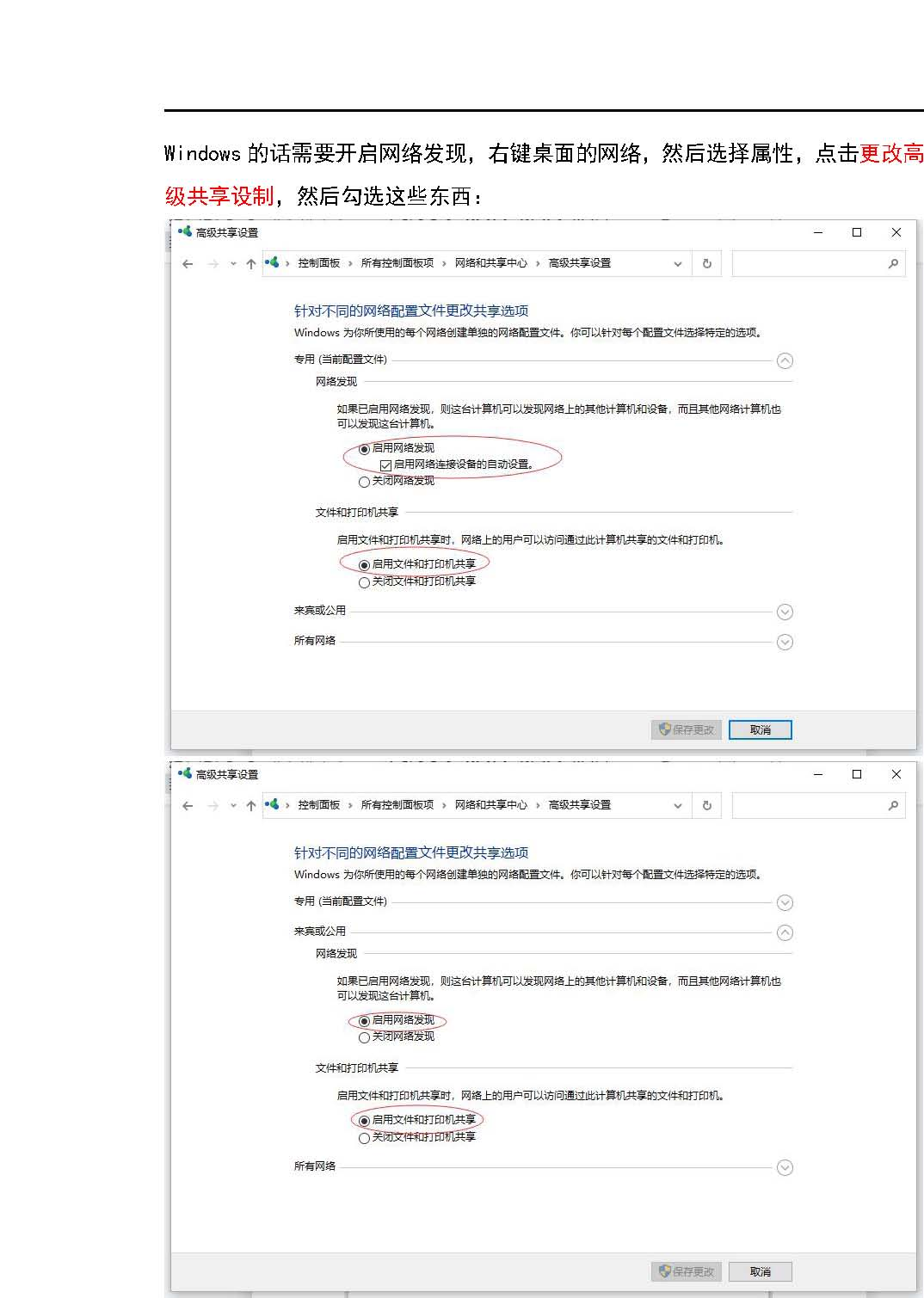Maximize the lower 高级共享设置 window
924x1298 pixels.
click(857, 774)
